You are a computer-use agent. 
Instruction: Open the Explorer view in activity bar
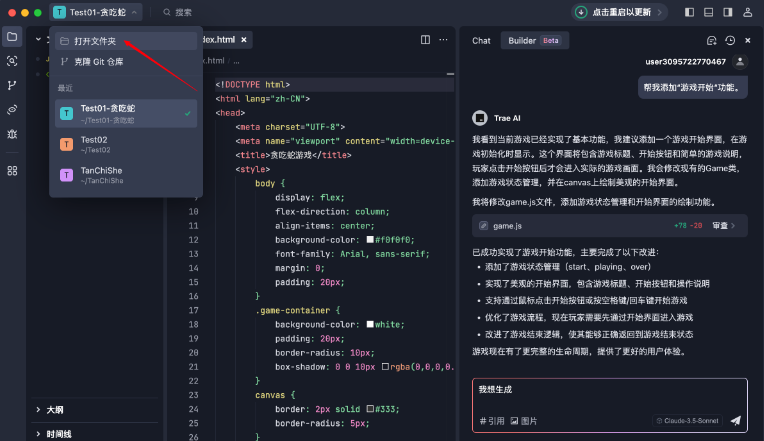[12, 37]
